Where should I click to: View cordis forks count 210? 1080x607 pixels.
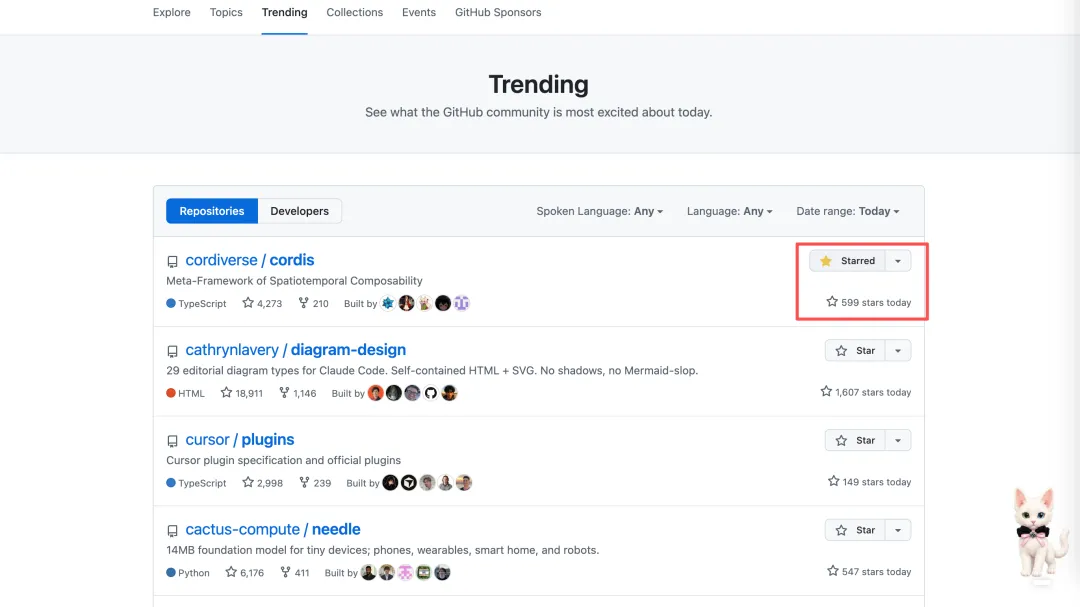[x=313, y=303]
